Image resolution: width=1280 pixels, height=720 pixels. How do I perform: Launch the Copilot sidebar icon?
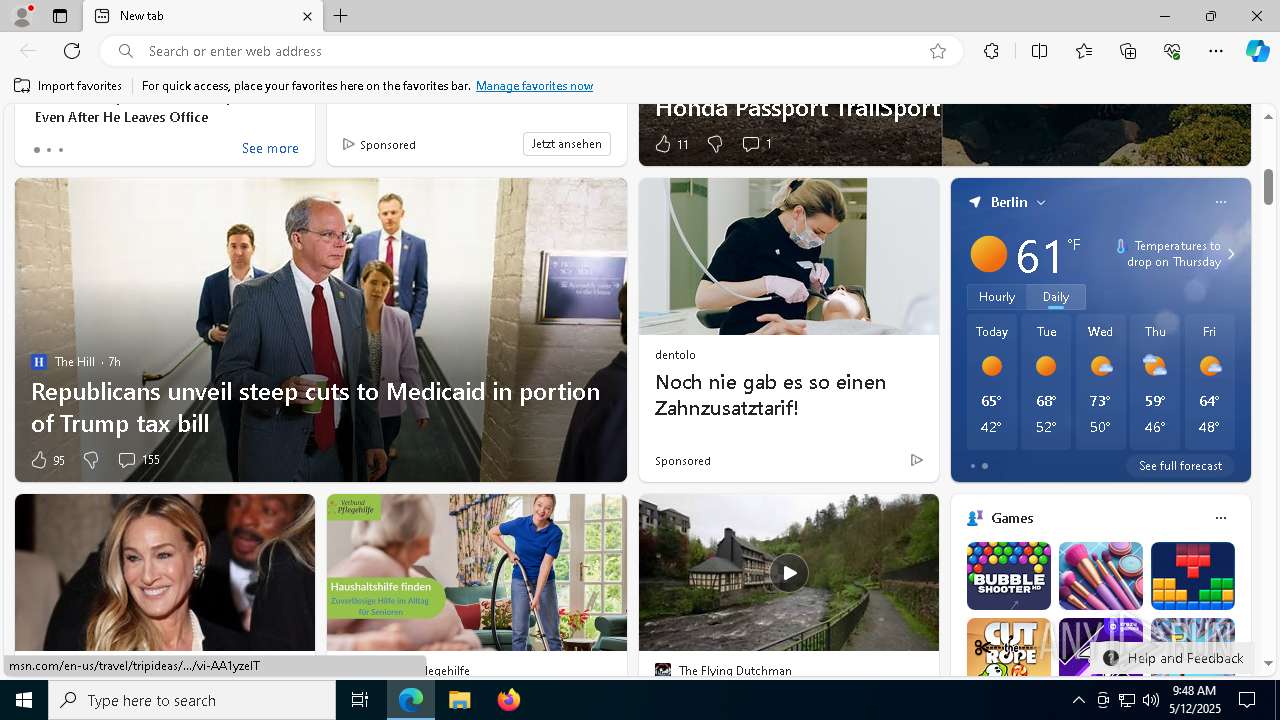coord(1257,51)
